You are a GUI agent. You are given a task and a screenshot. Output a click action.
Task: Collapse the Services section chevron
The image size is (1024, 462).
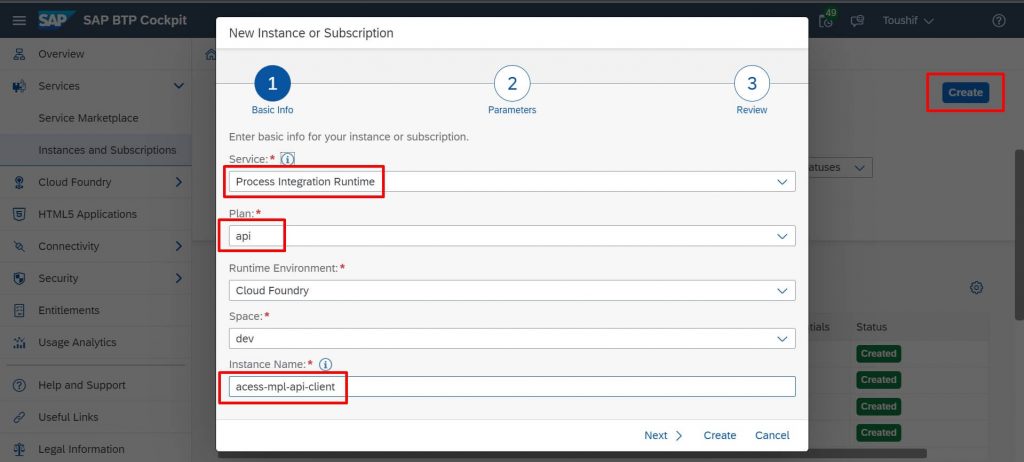(178, 86)
